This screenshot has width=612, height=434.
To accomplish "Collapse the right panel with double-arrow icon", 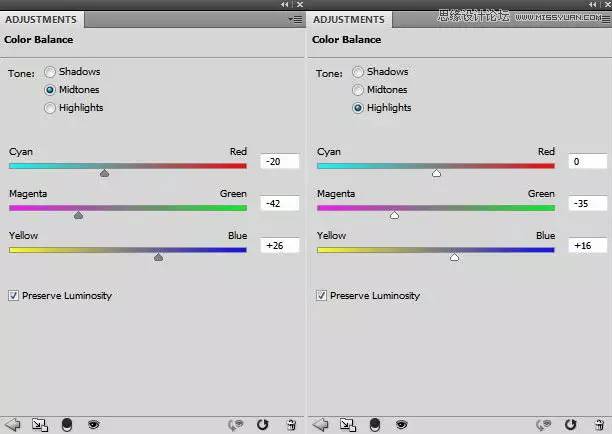I will [593, 4].
